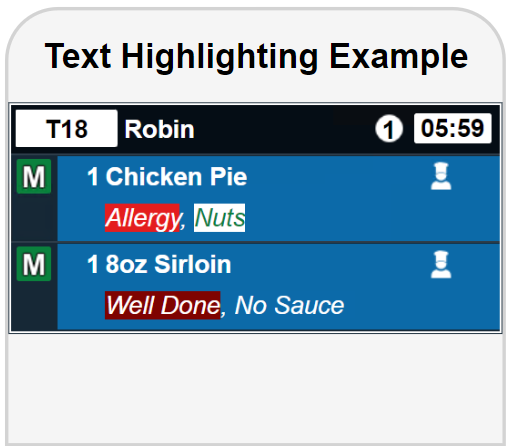Screen dimensions: 508x446
Task: Click the dark sidebar cell under Chicken Pie's M
Action: 34,218
